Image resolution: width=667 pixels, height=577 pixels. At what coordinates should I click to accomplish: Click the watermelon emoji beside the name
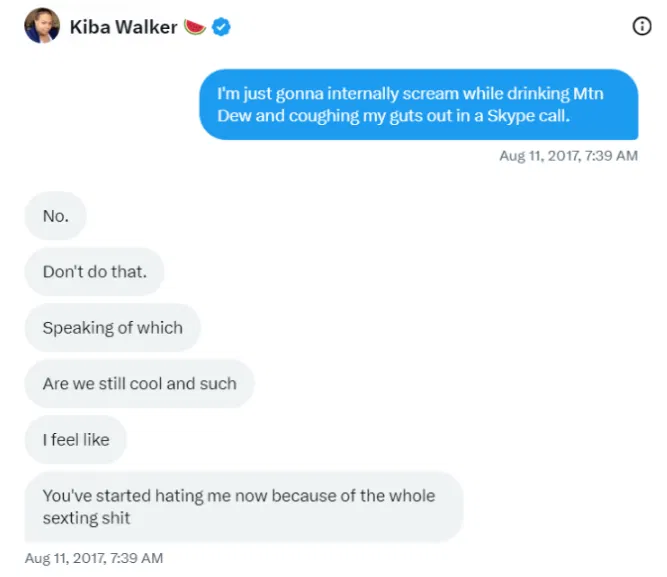pos(194,27)
